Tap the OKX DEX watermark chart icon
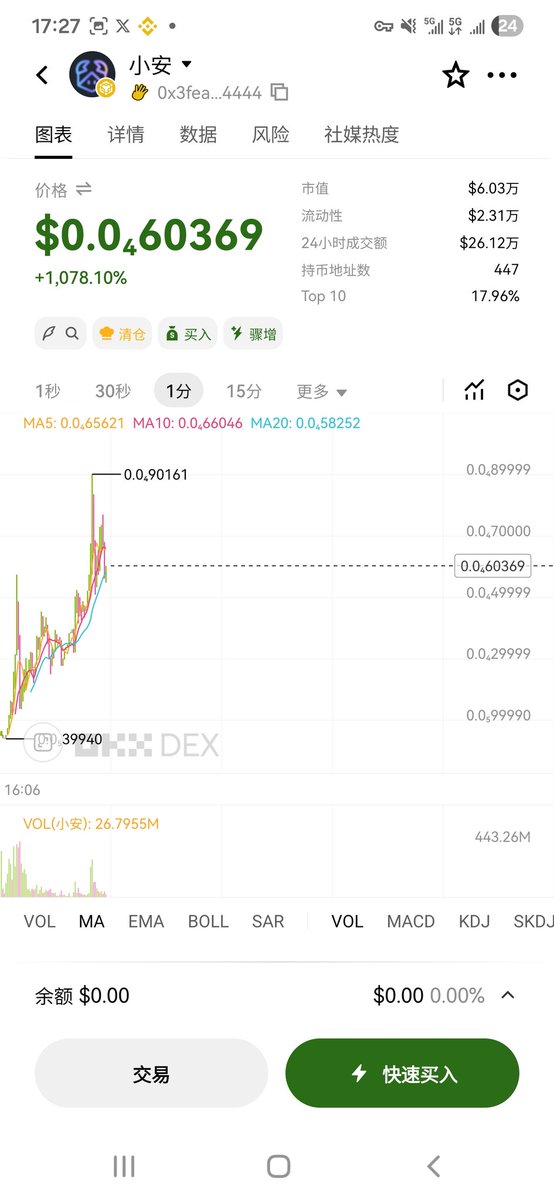Screen dimensions: 554x1200 [x=43, y=741]
